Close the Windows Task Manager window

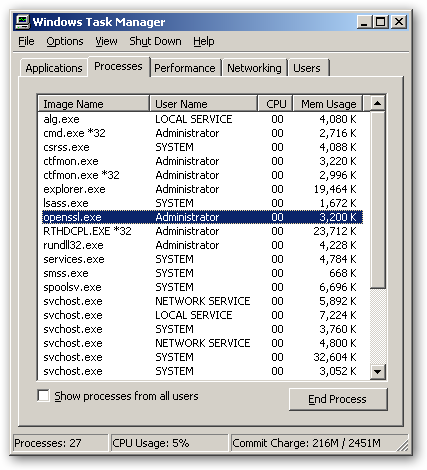[398, 22]
